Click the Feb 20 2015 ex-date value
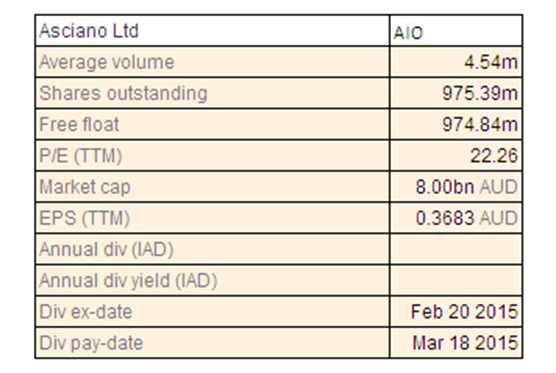 pos(465,312)
